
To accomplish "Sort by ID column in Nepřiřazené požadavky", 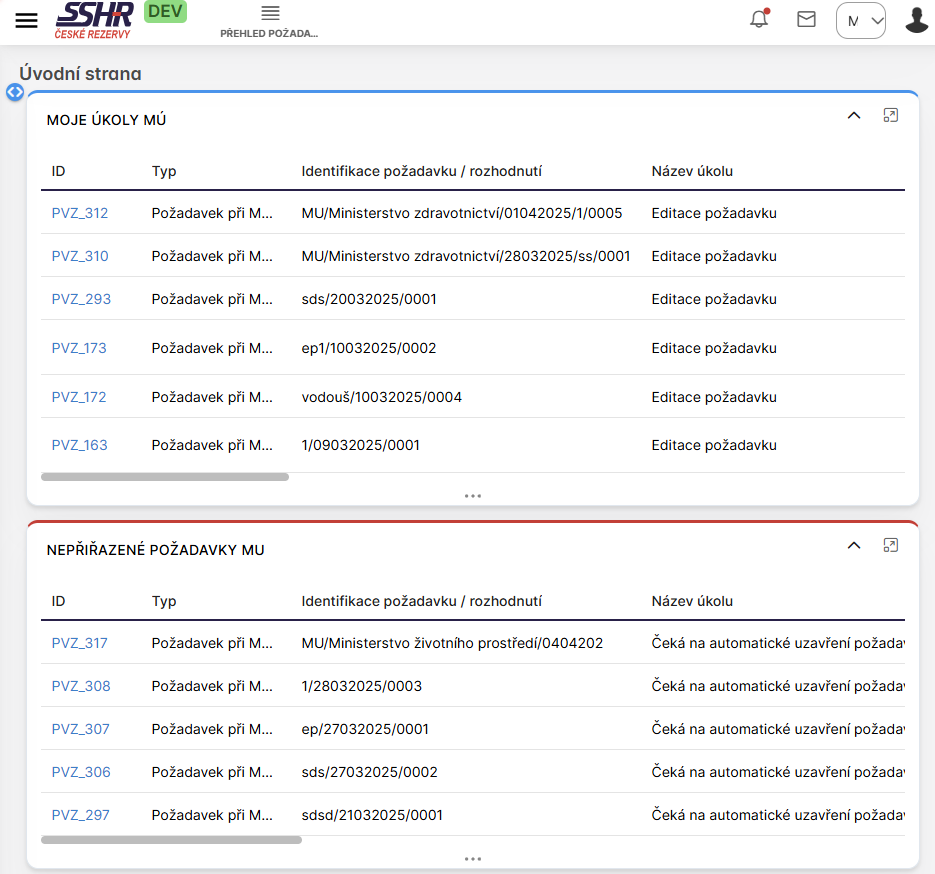I will 59,601.
